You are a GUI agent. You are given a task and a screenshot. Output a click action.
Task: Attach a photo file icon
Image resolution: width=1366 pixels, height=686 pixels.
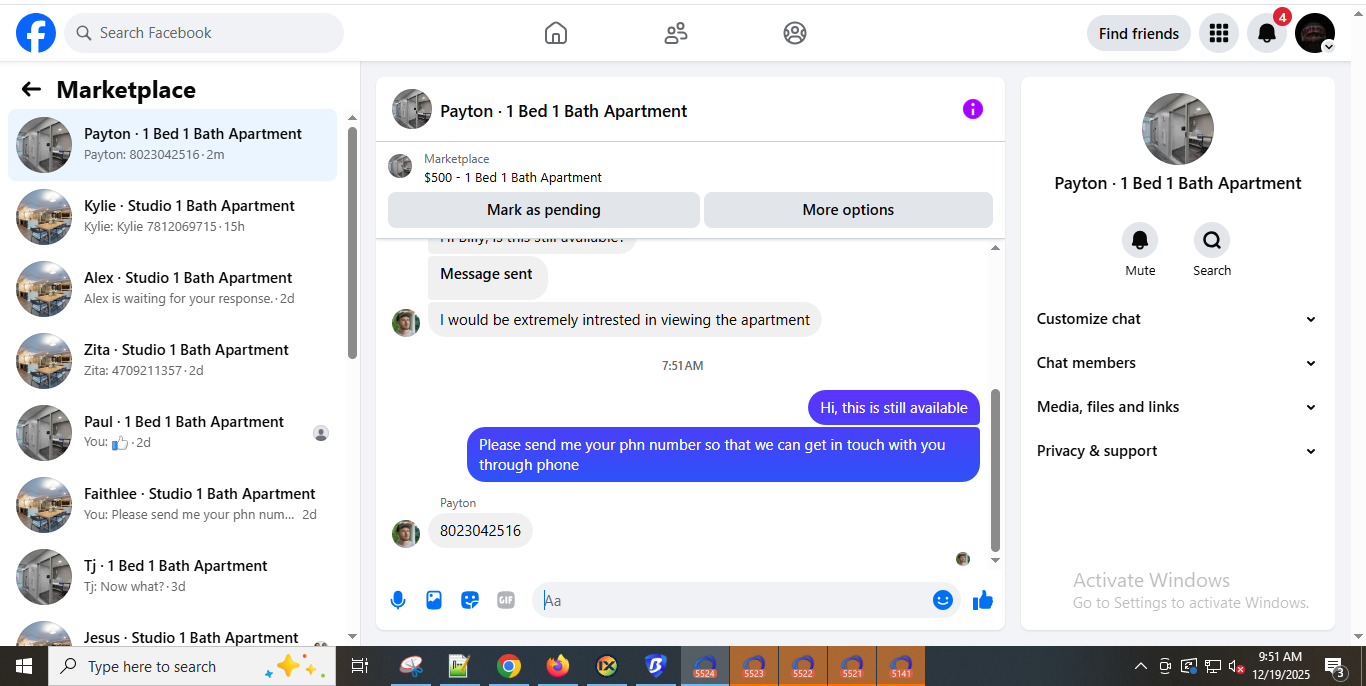434,600
